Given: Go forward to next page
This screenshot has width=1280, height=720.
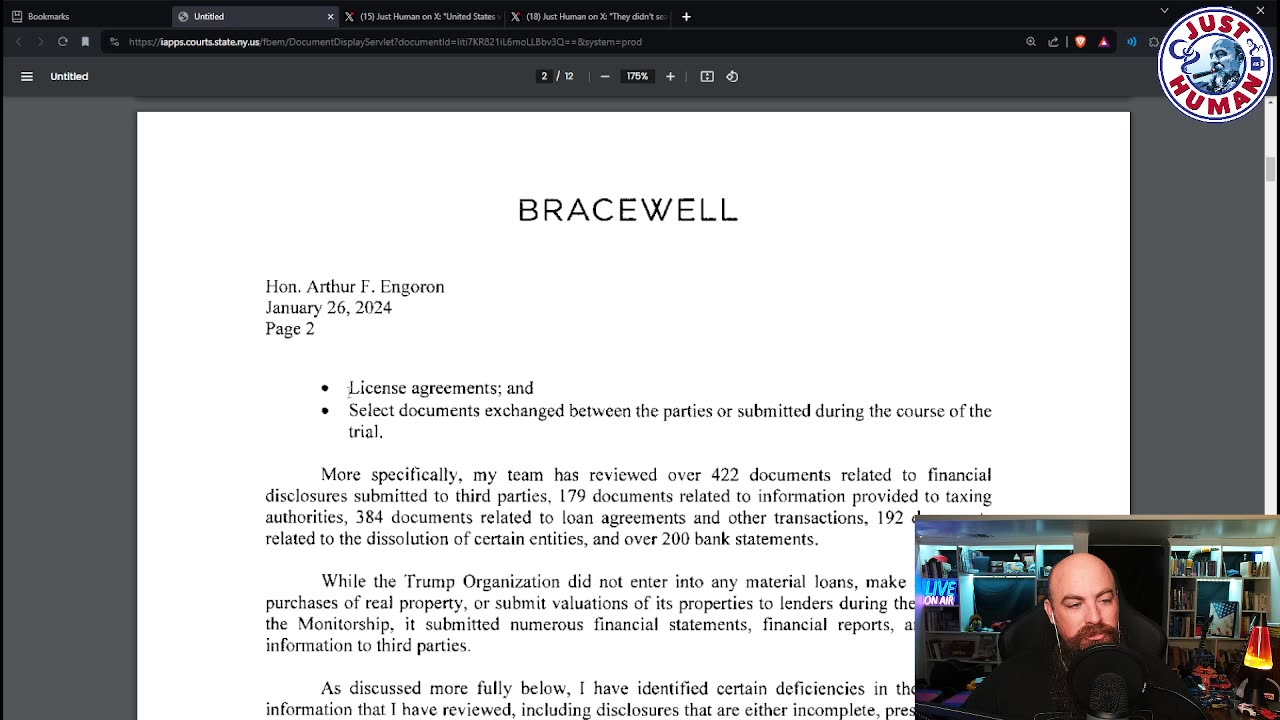Looking at the screenshot, I should coord(40,42).
